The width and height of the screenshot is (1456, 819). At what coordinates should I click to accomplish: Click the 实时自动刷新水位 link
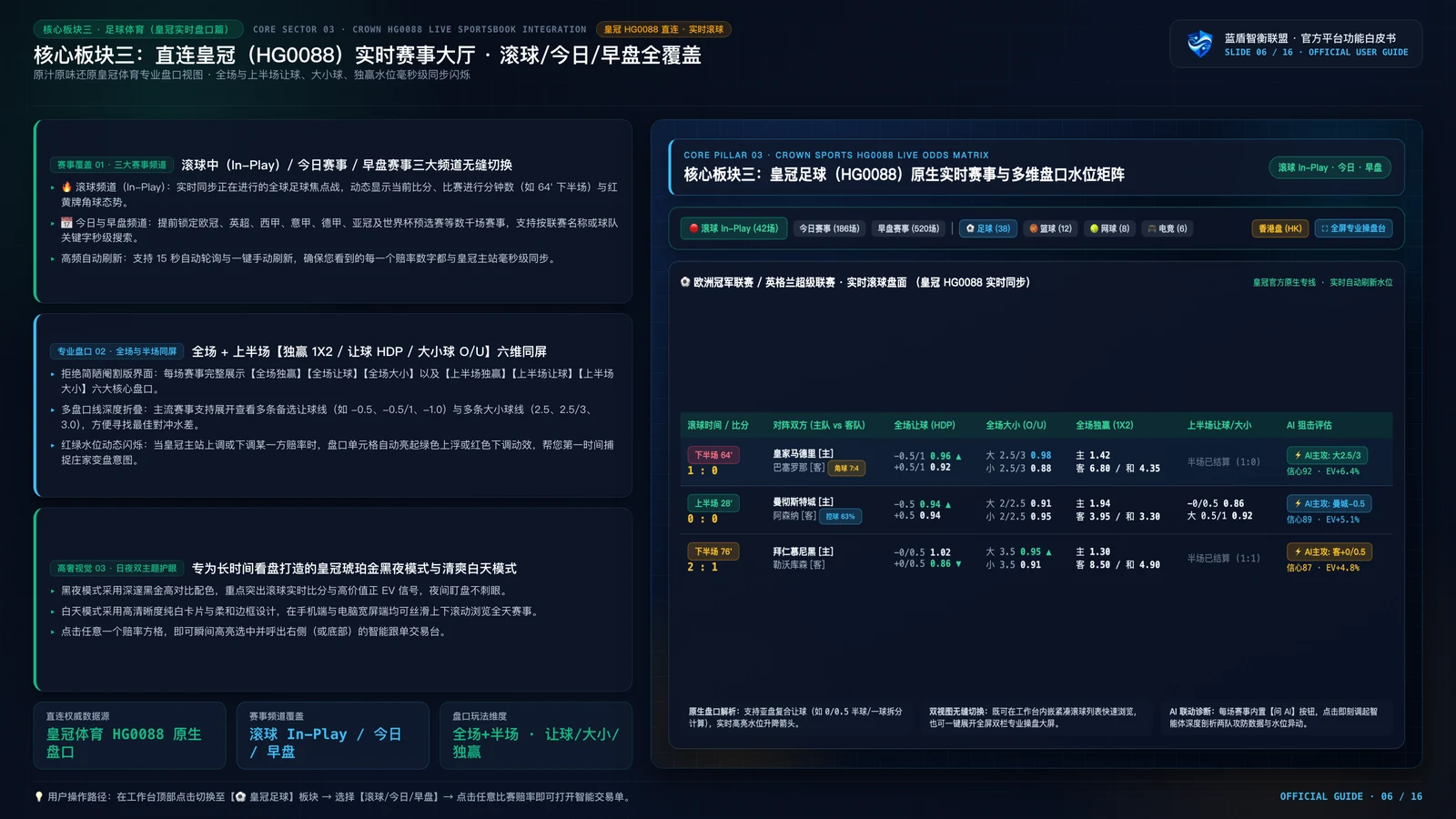click(x=1360, y=282)
